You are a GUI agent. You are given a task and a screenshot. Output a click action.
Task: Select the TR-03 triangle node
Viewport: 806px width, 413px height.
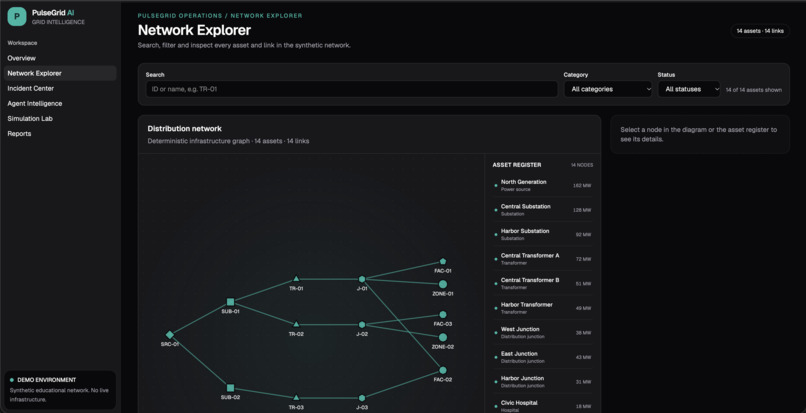[296, 398]
